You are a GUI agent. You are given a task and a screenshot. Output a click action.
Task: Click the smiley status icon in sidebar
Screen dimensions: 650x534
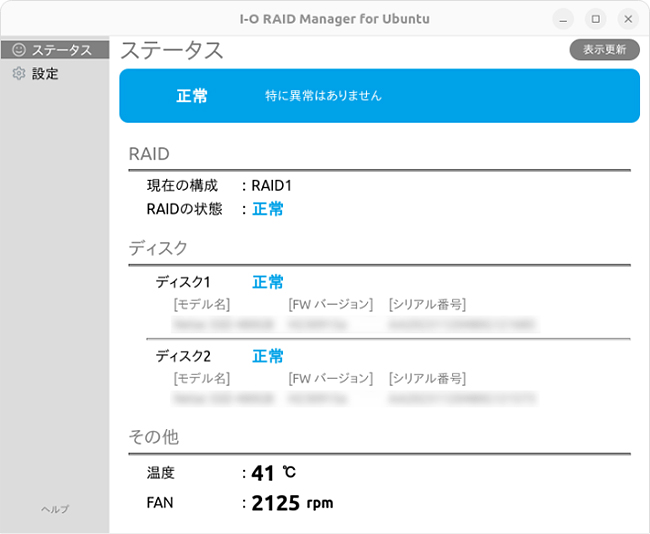(x=18, y=50)
